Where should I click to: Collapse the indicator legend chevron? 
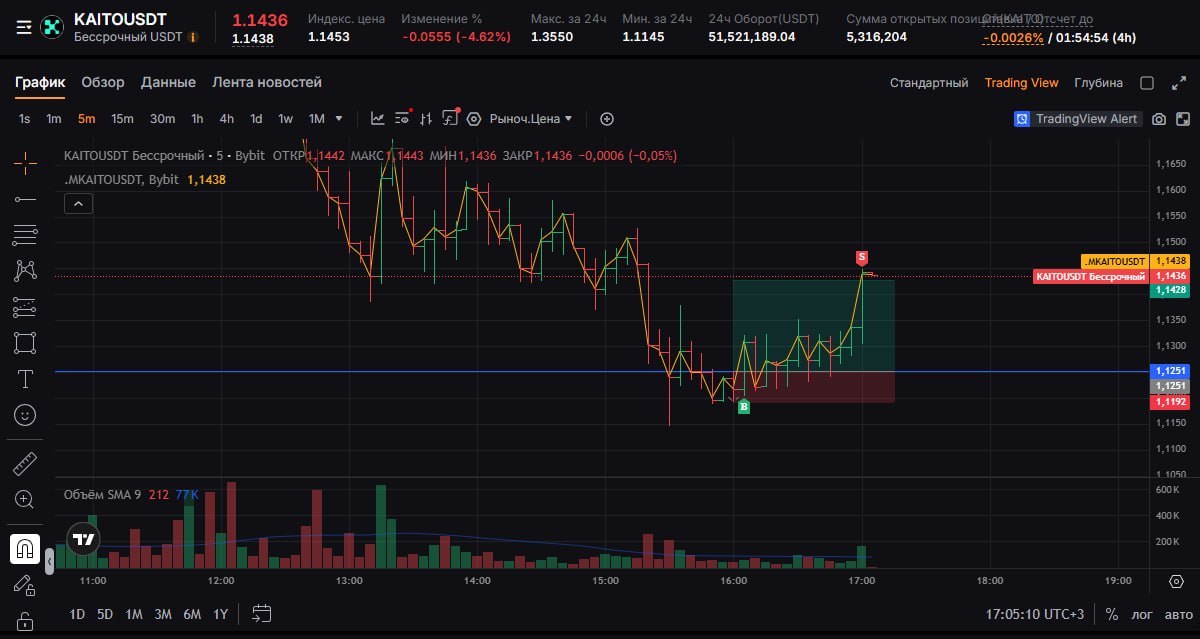(x=78, y=204)
